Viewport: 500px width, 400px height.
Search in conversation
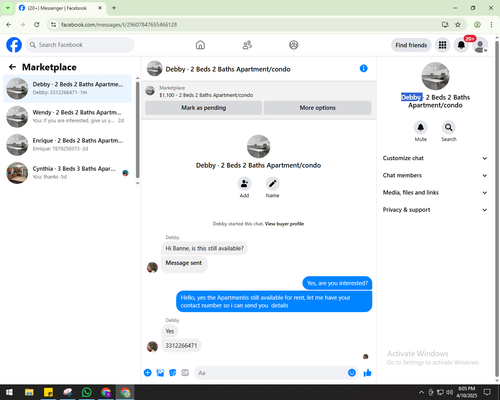point(449,127)
